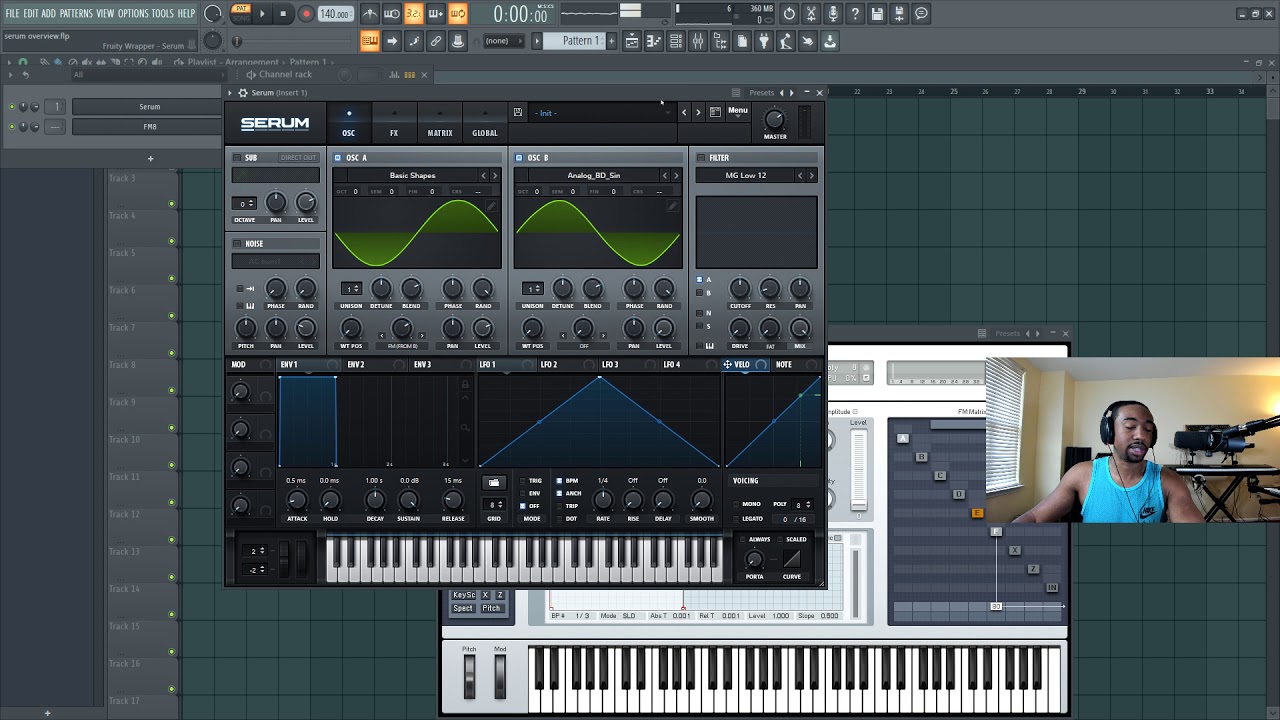
Task: Enable LFO TRIG mode
Action: (x=523, y=481)
